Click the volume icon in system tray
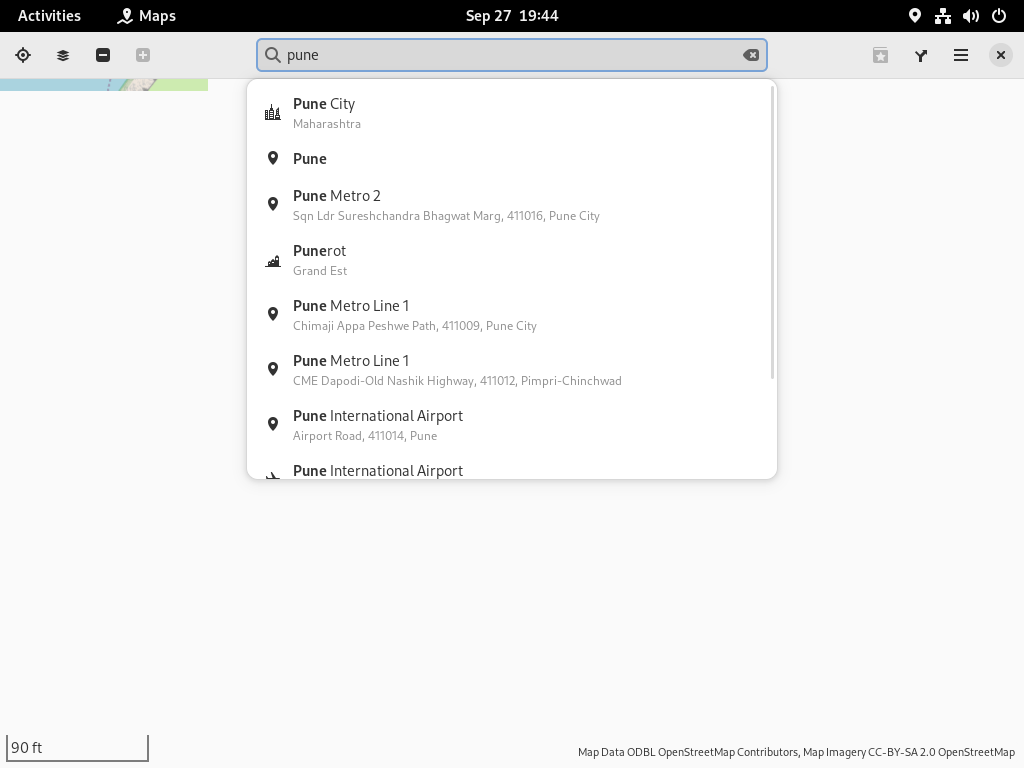 tap(970, 16)
